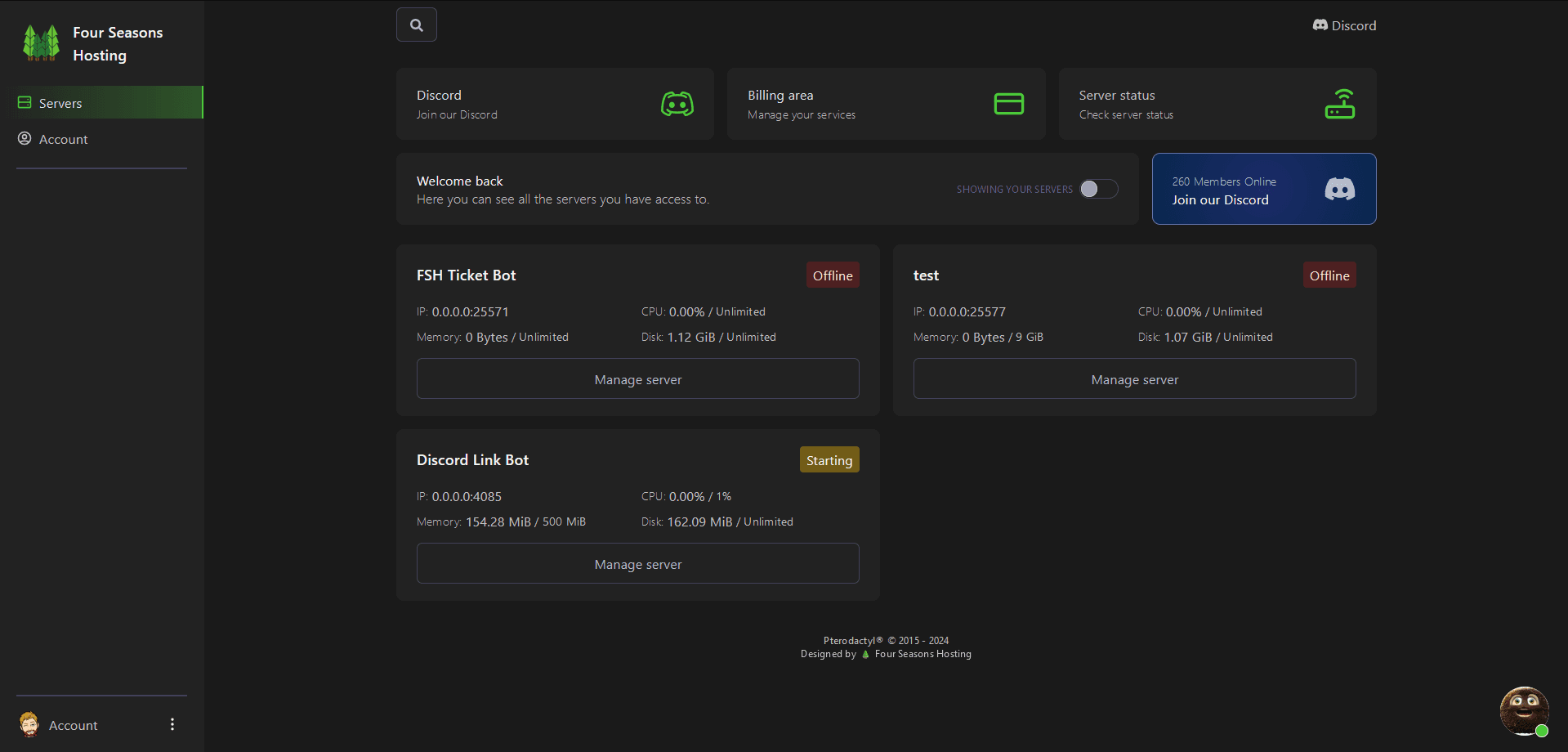Click the FSH Ticket Bot title

coord(467,275)
